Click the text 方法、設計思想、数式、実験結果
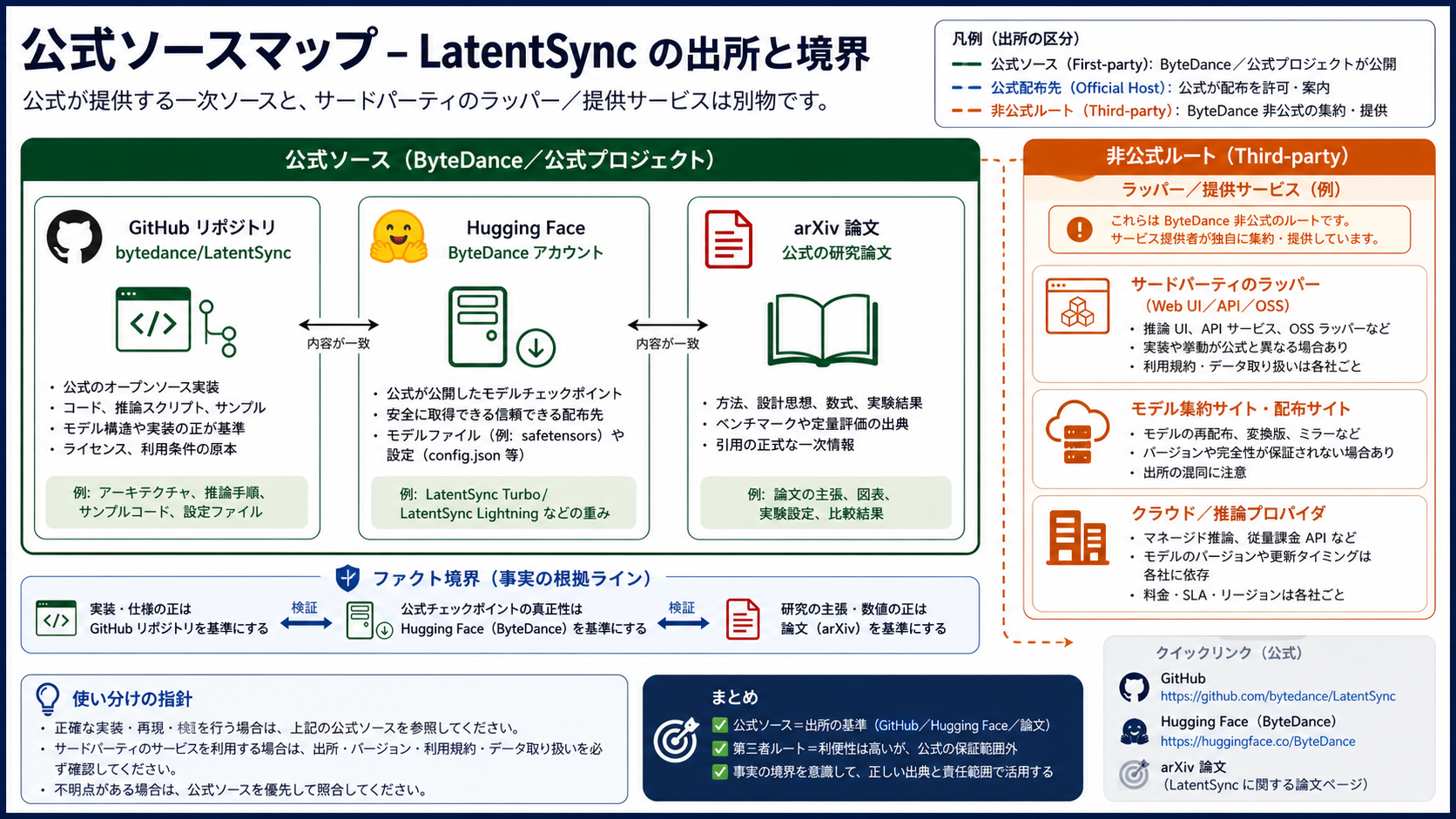 [x=819, y=403]
